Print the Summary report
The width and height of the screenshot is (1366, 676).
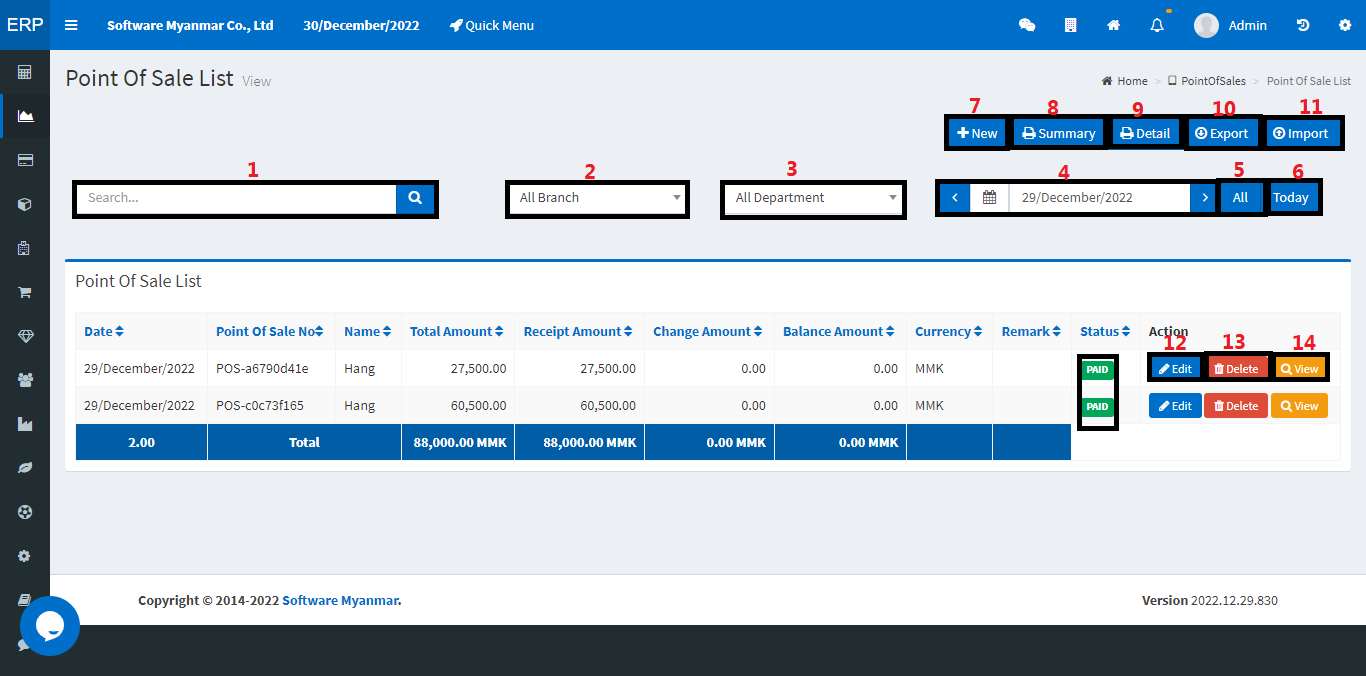1058,133
